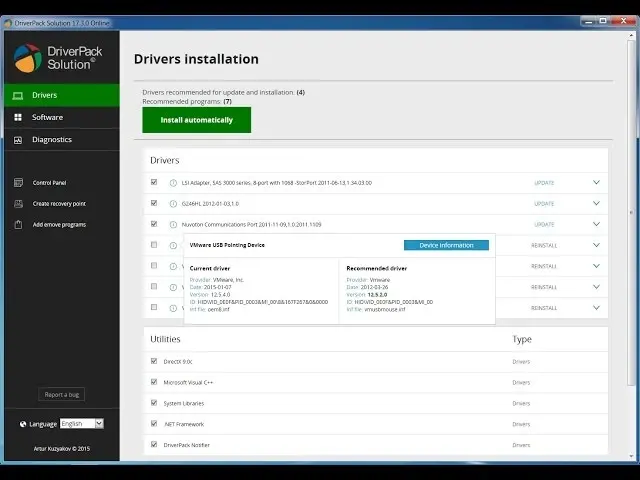Click the Control Panel icon
This screenshot has height=480, width=640.
[x=18, y=183]
